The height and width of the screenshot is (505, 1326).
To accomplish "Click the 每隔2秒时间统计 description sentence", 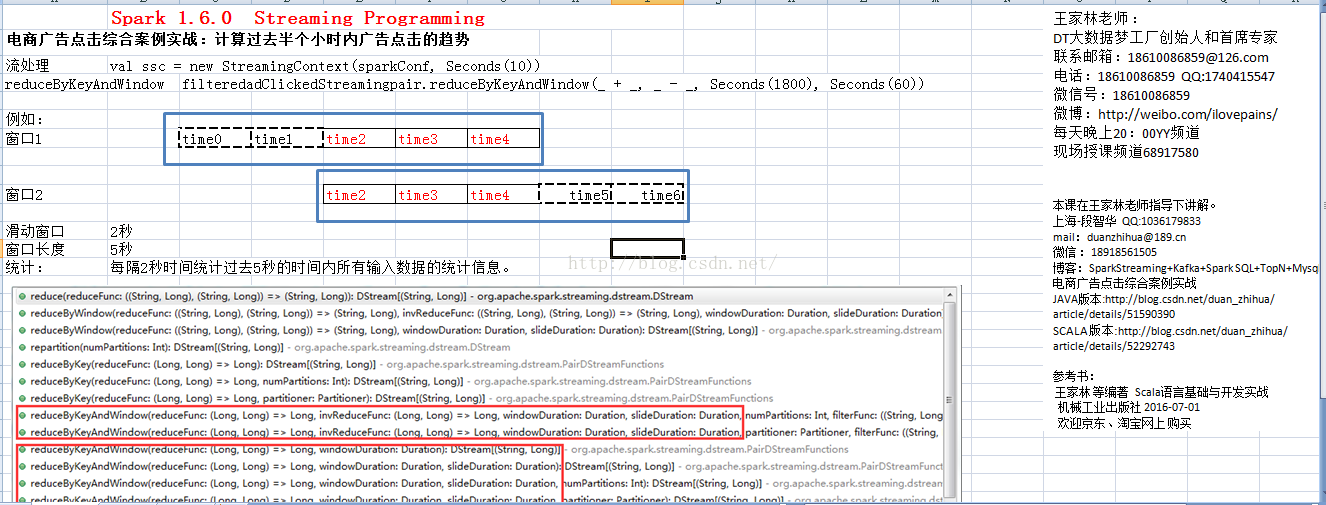I will click(311, 267).
